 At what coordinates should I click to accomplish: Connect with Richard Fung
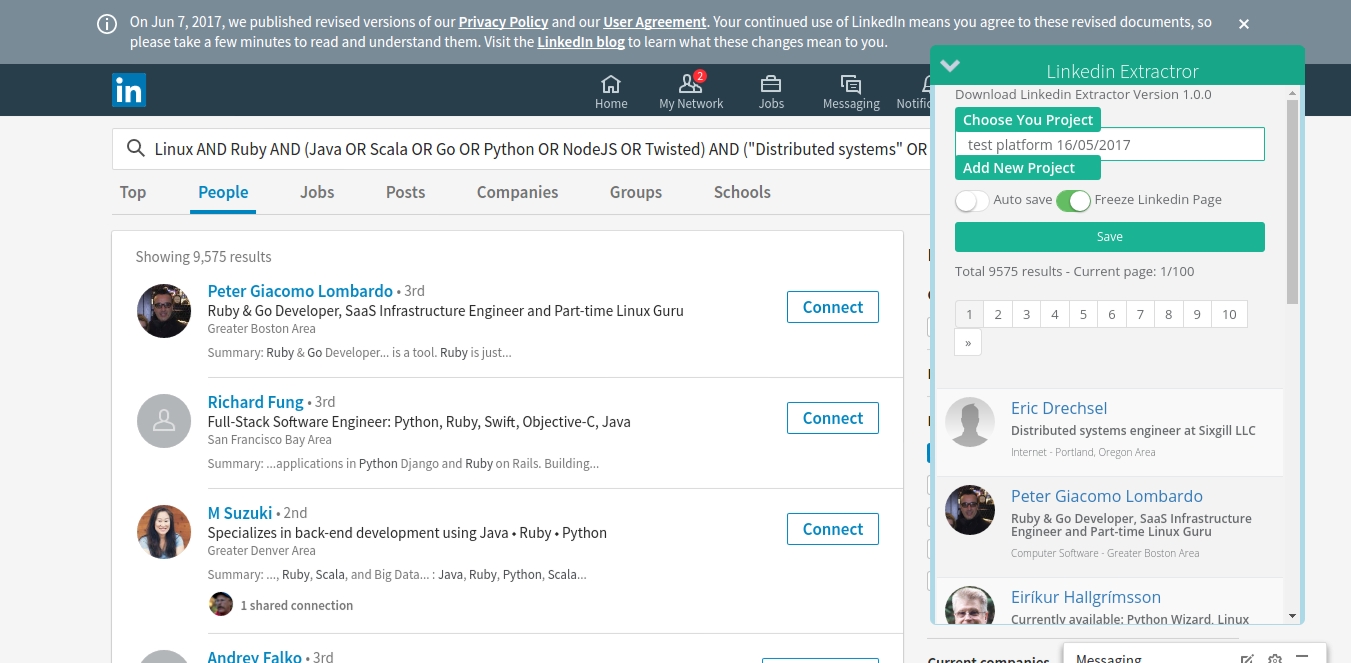(x=833, y=418)
